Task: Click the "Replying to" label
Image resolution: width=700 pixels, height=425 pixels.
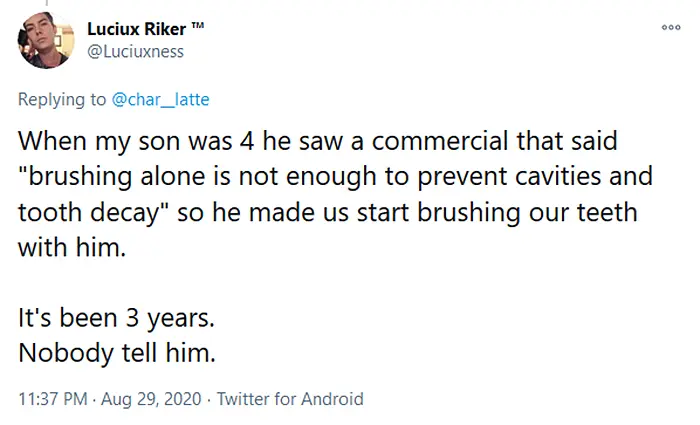Action: 60,97
